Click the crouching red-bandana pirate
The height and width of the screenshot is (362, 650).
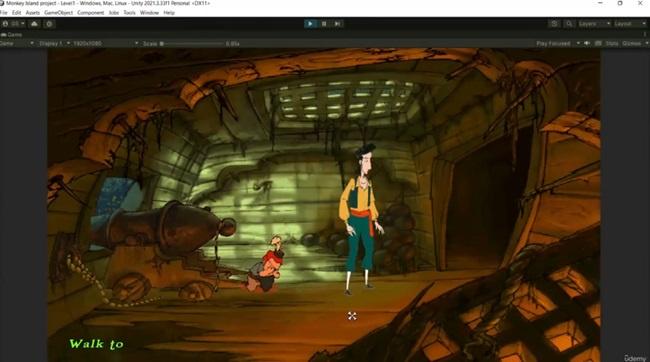(266, 264)
